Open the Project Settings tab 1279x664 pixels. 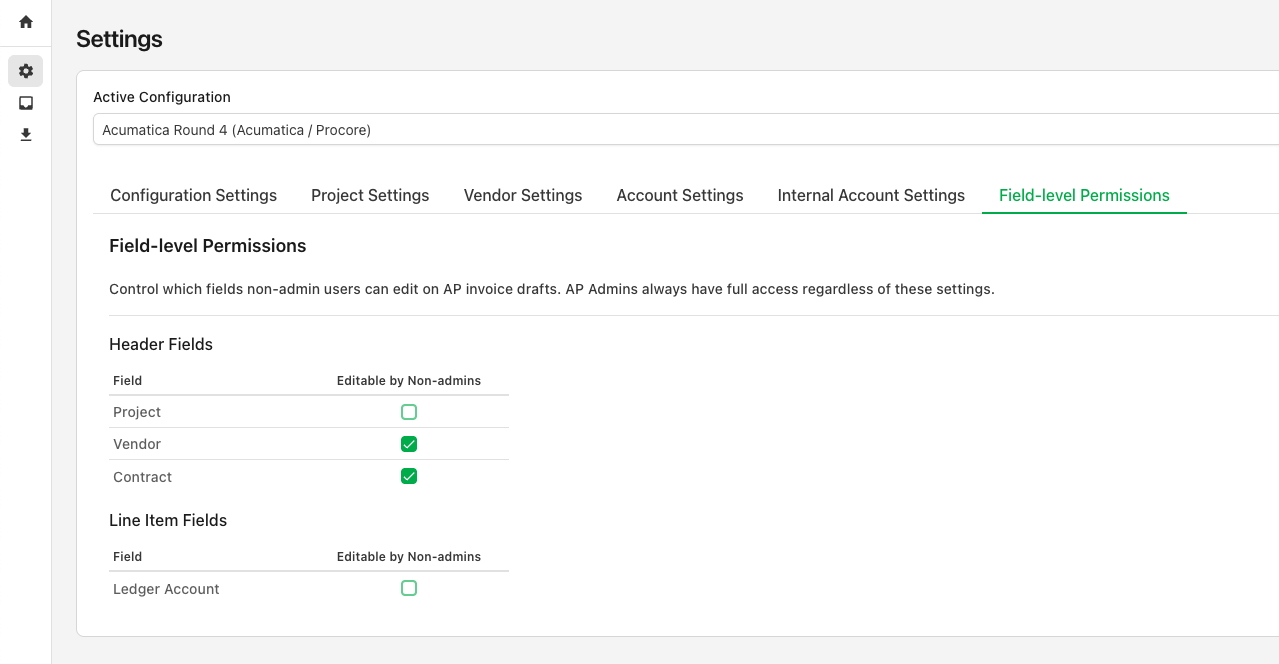(370, 195)
